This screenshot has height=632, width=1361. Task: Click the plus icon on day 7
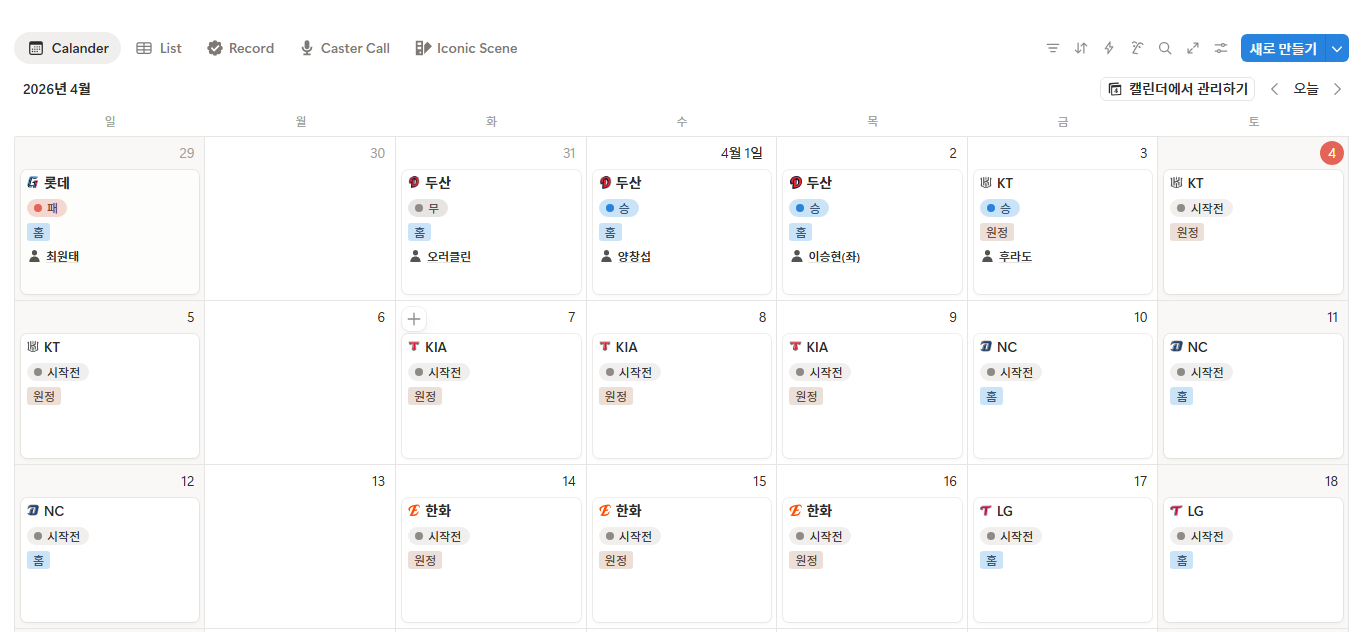click(x=414, y=318)
